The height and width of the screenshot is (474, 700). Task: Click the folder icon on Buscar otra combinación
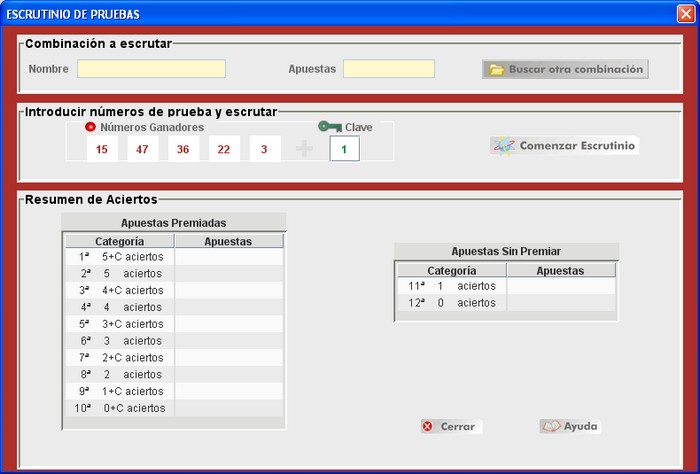click(496, 70)
